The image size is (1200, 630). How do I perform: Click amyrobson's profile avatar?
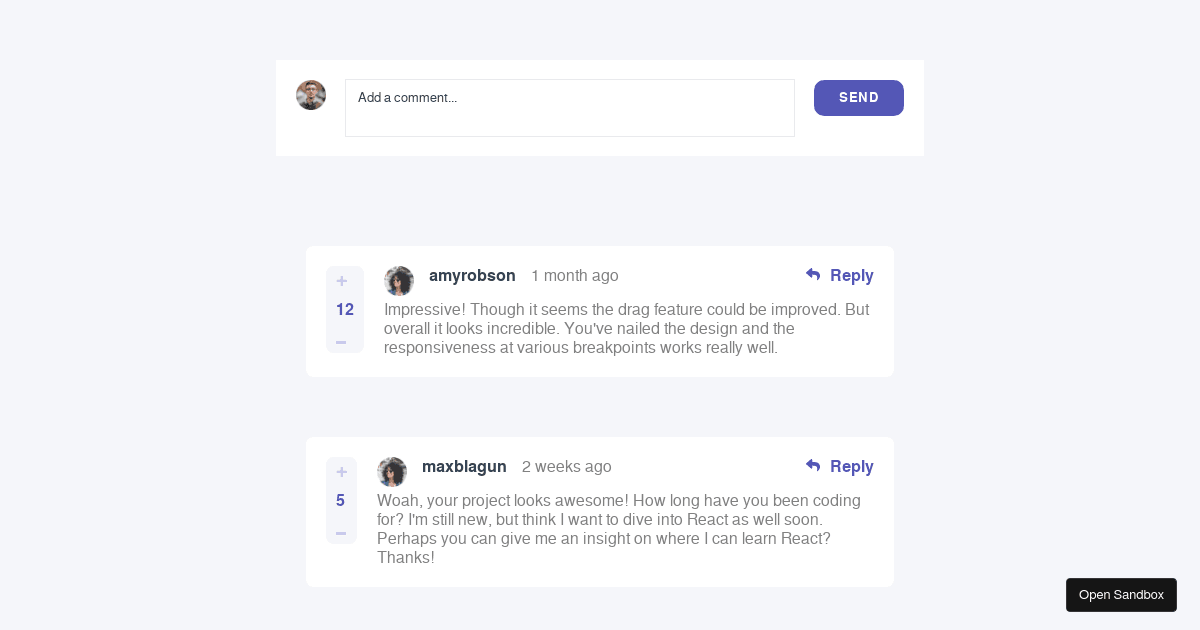click(x=399, y=281)
